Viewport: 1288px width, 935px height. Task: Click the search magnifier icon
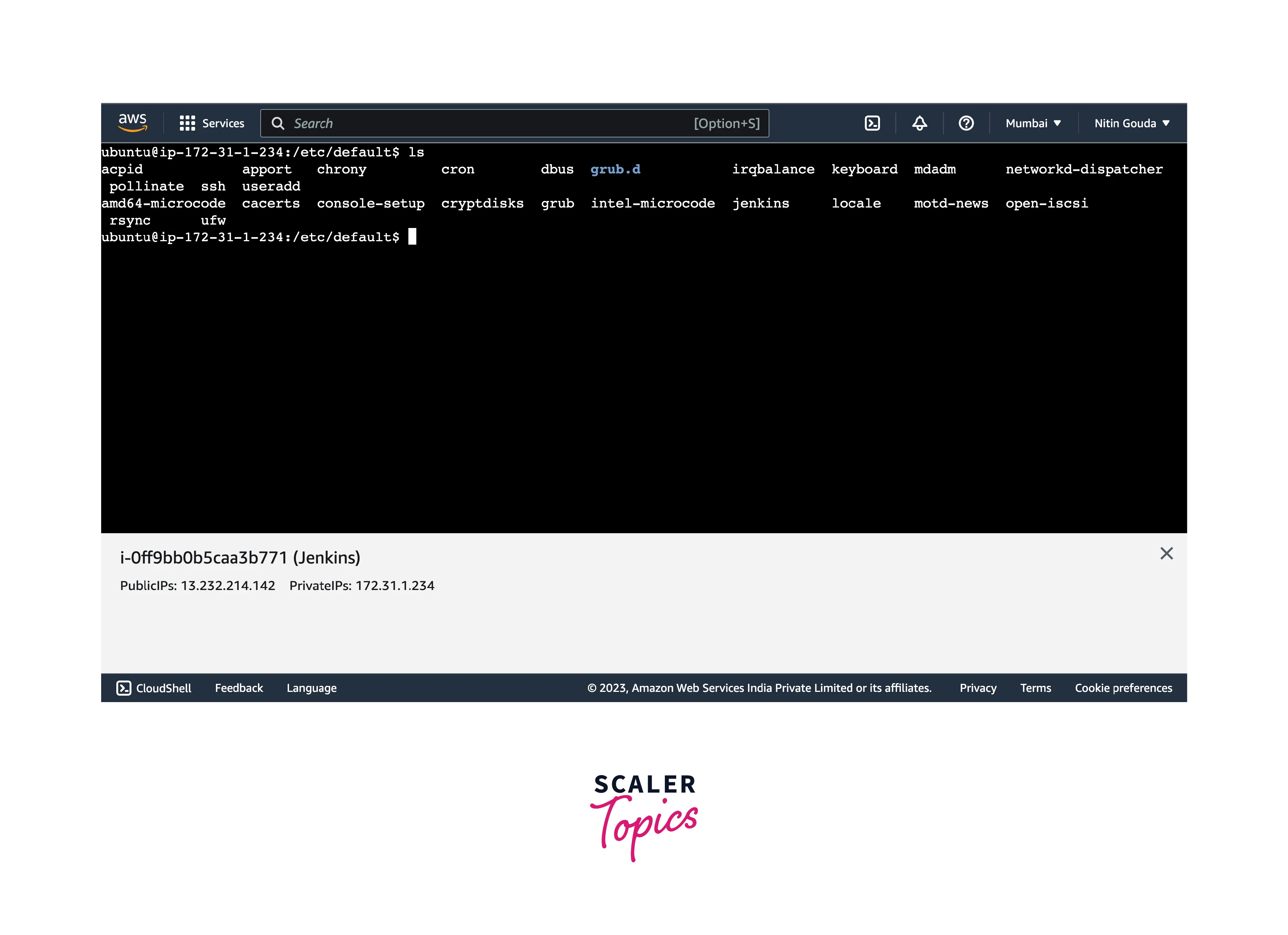(278, 123)
